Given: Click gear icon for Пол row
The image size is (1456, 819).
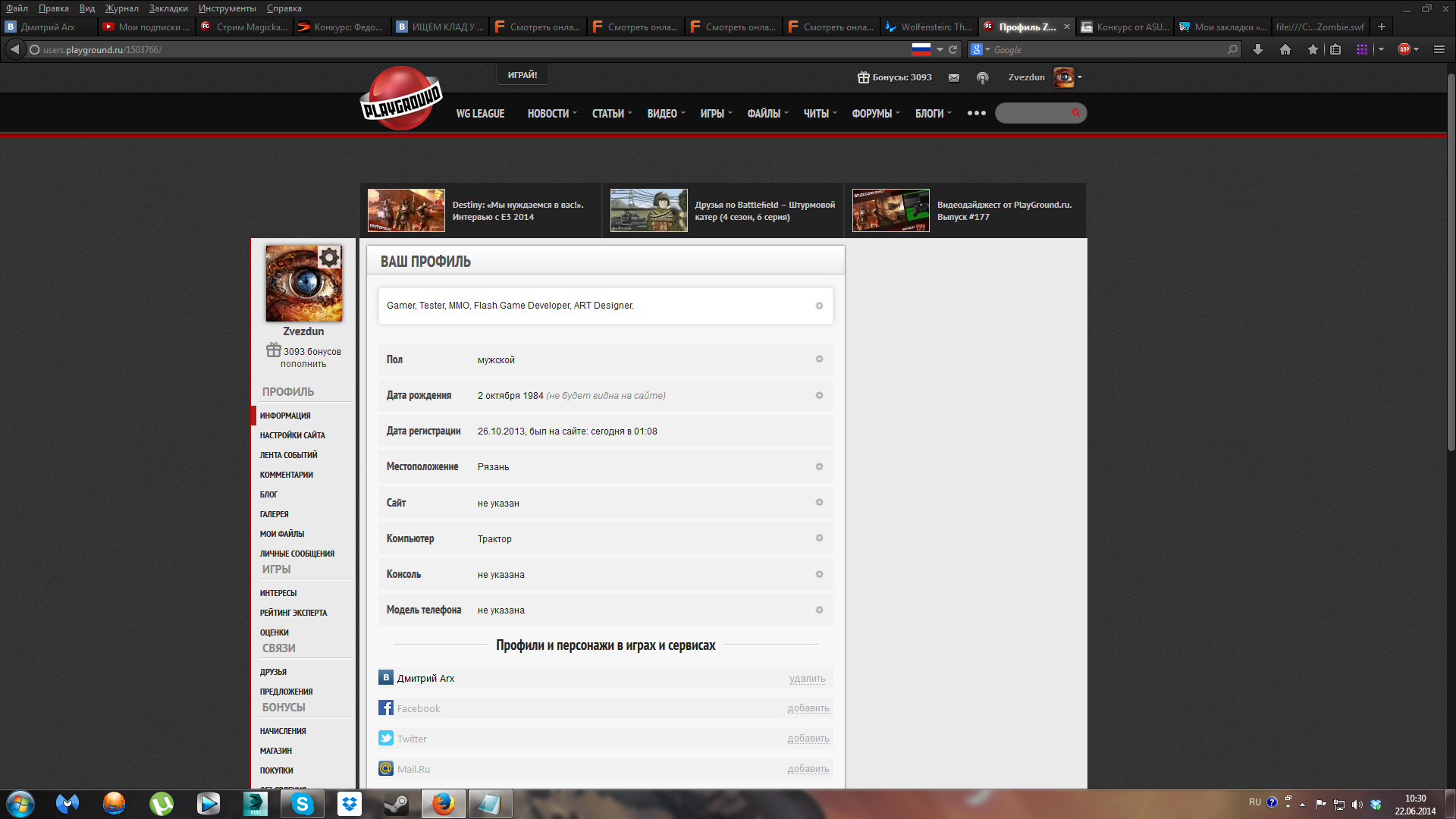Looking at the screenshot, I should 819,359.
